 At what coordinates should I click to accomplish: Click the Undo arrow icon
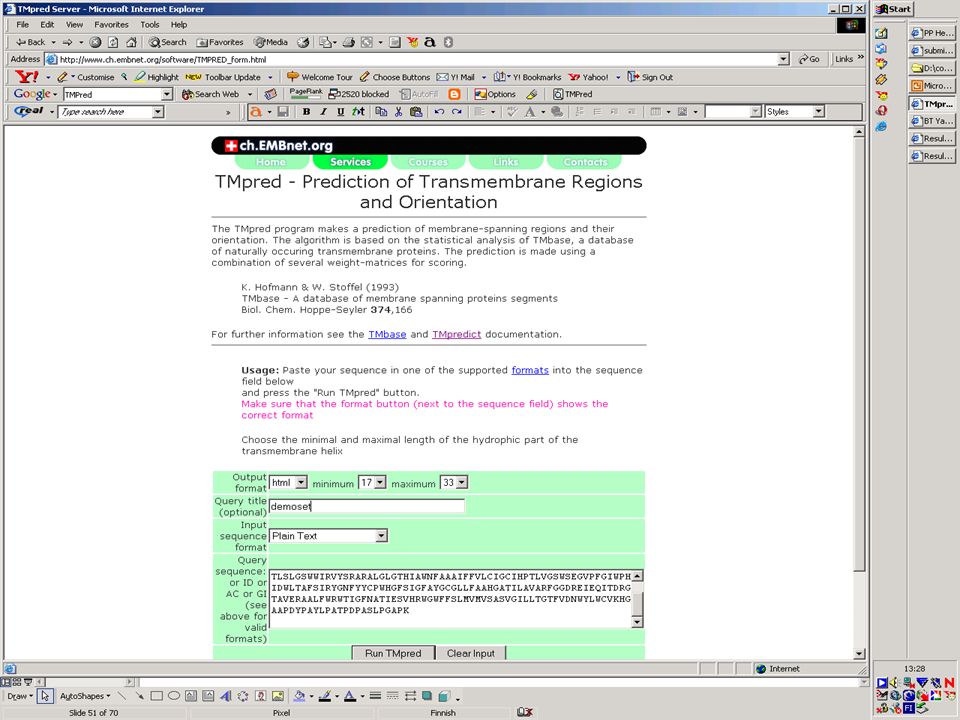(439, 111)
